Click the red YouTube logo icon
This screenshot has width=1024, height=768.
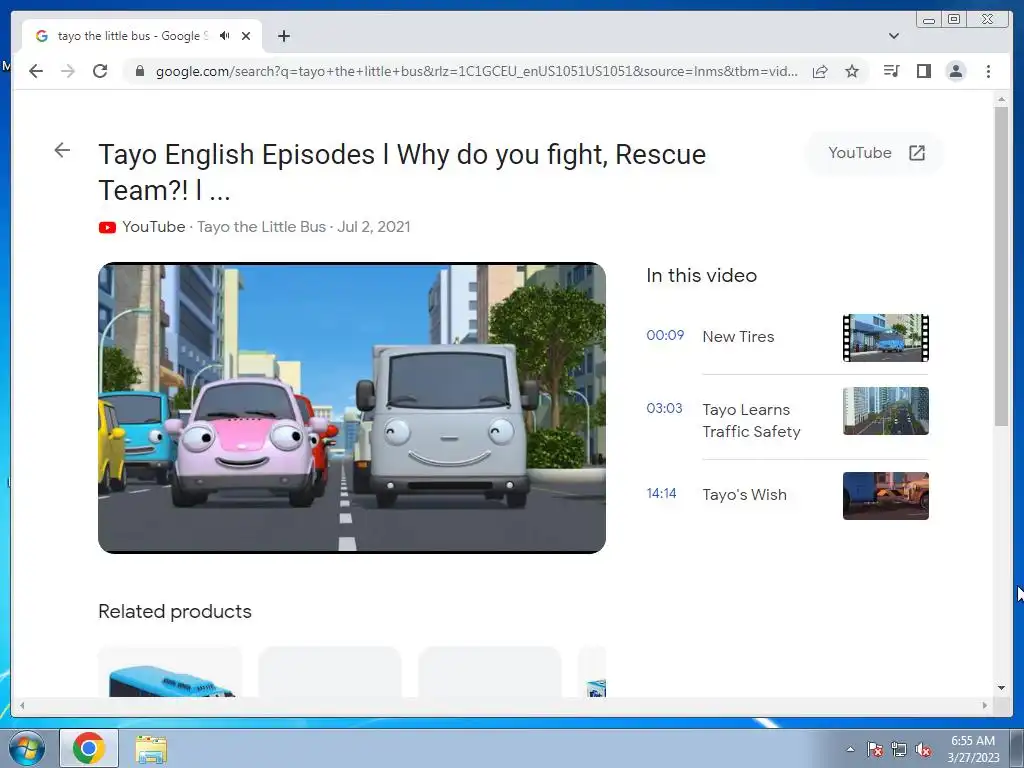coord(107,227)
